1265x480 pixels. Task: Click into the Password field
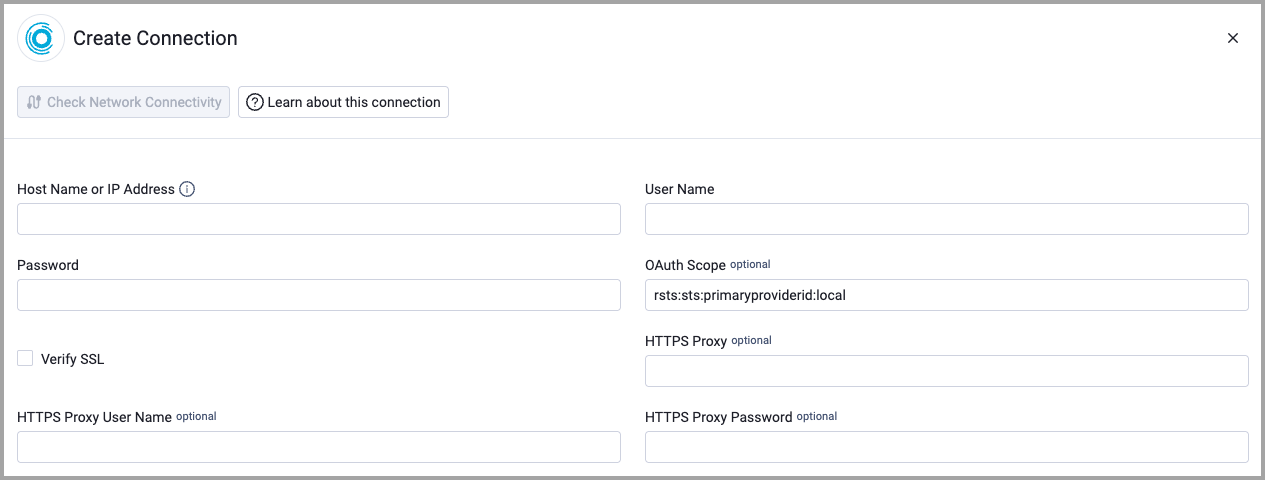(319, 295)
